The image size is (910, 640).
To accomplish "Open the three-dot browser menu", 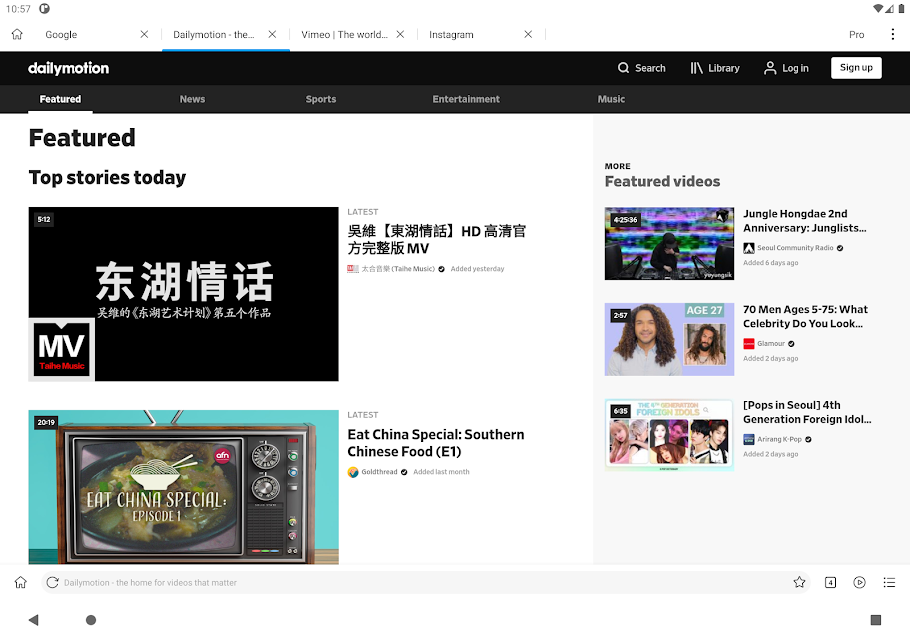I will (893, 34).
